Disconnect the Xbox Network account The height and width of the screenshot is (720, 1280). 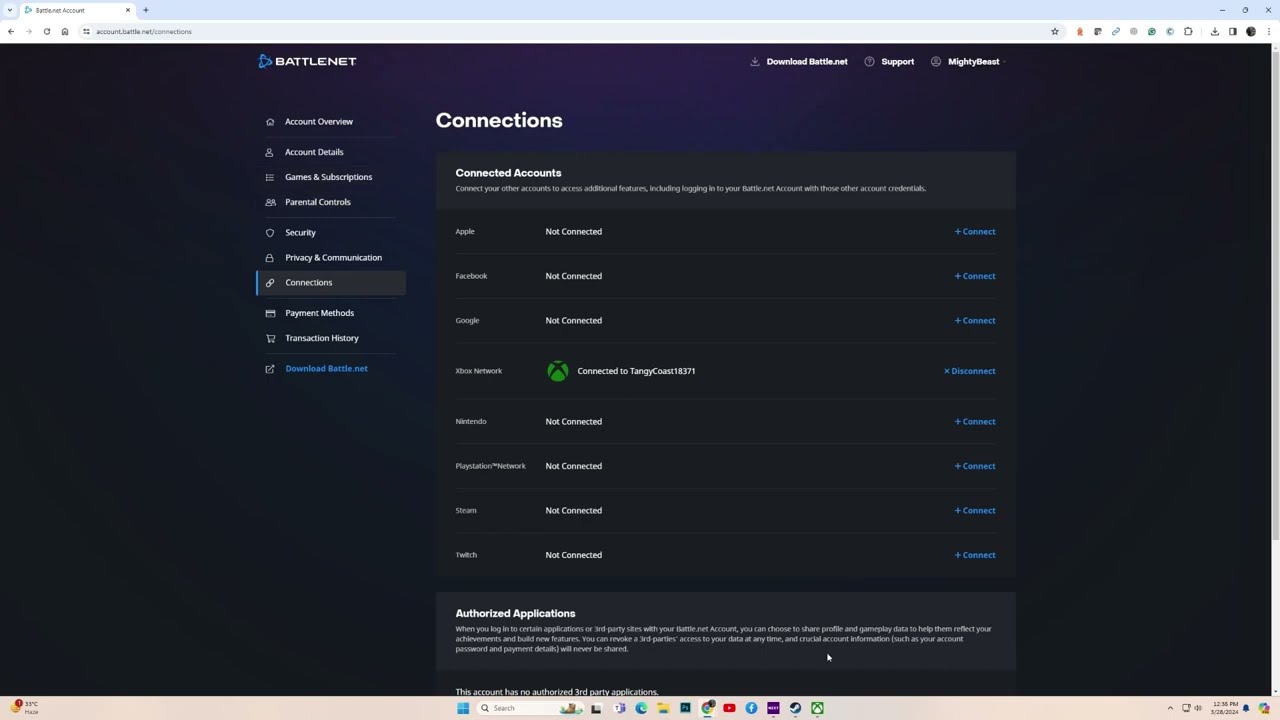click(x=970, y=371)
